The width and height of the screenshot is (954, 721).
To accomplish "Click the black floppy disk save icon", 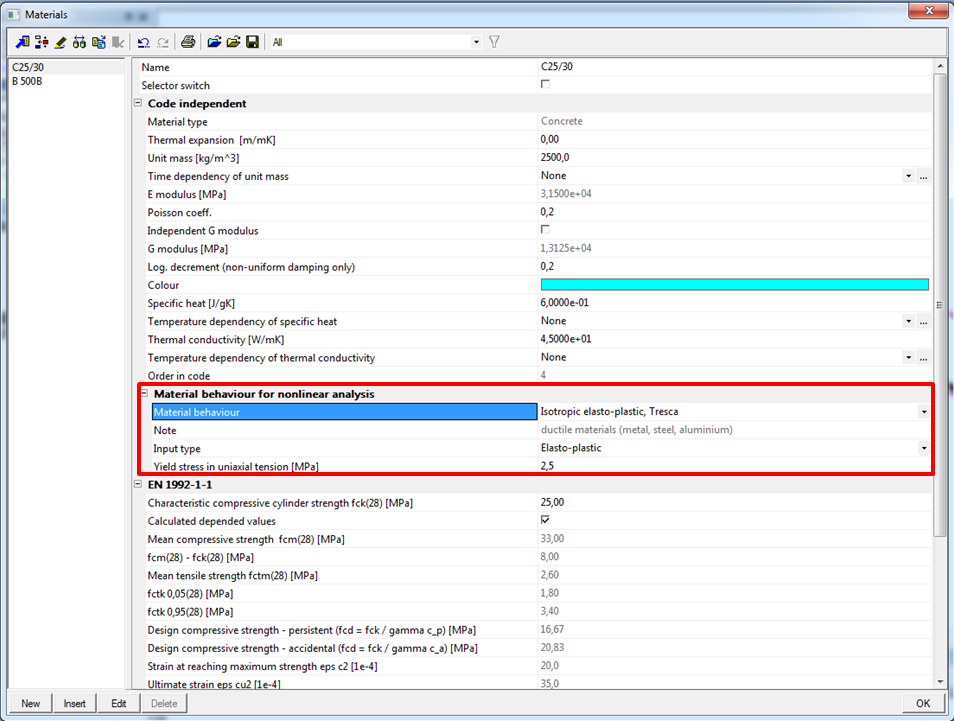I will (252, 42).
